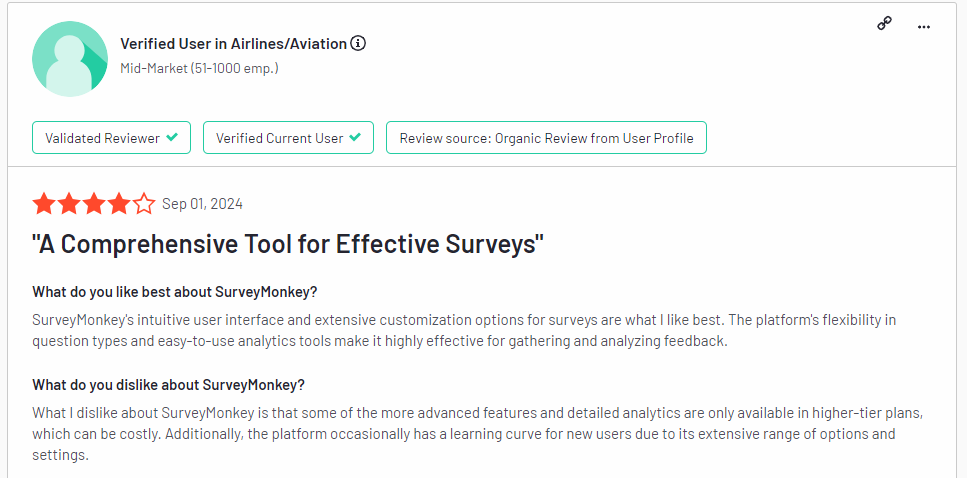
Task: Click the Review source: Organic Review badge
Action: pyautogui.click(x=546, y=138)
